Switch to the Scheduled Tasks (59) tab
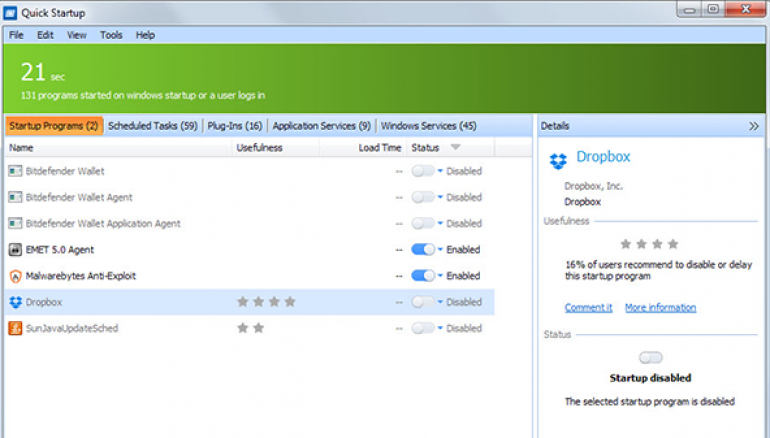This screenshot has width=770, height=438. pos(153,126)
